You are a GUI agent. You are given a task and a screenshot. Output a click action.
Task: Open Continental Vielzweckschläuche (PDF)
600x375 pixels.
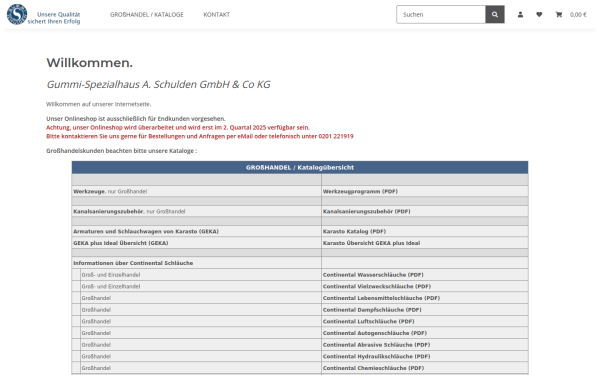(x=377, y=286)
